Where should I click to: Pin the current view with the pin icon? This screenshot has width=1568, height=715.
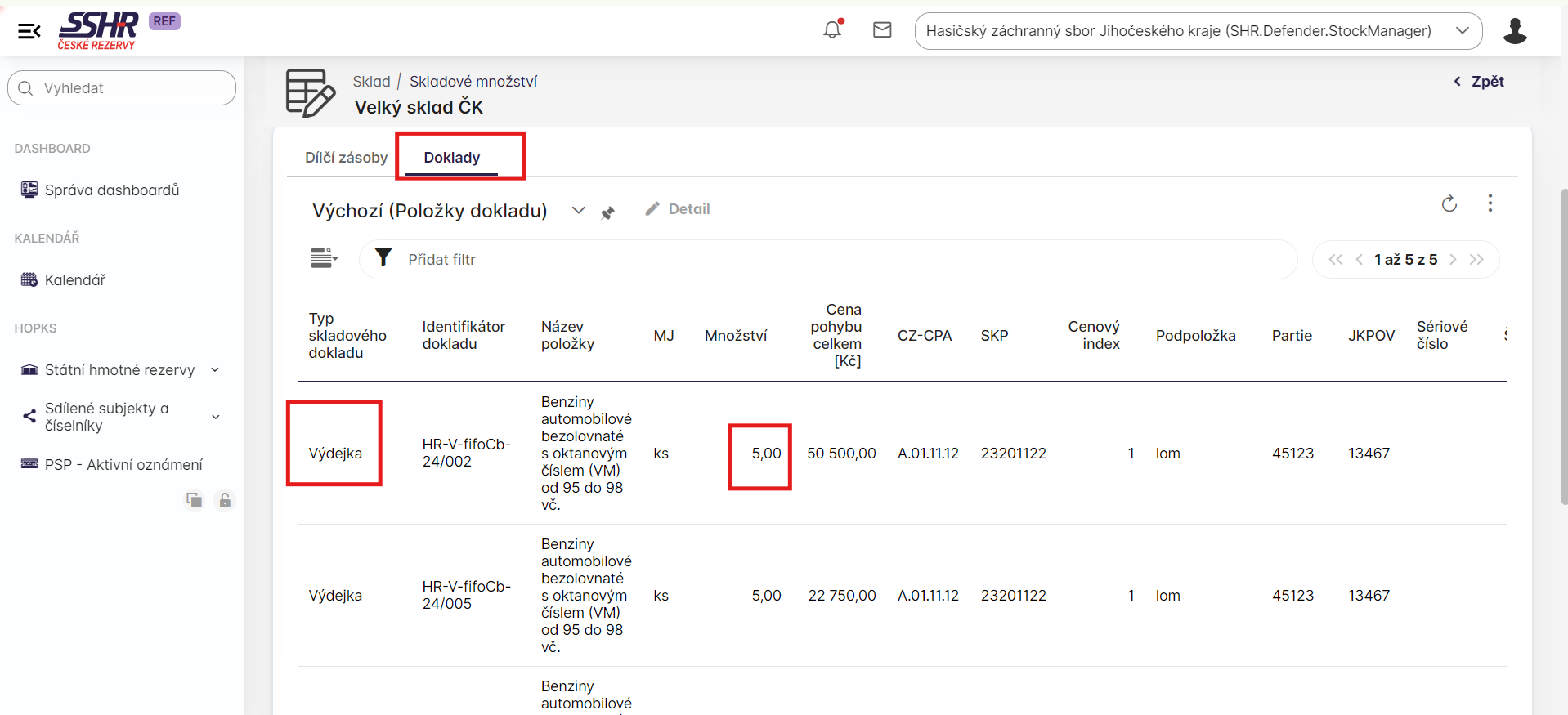[x=607, y=212]
